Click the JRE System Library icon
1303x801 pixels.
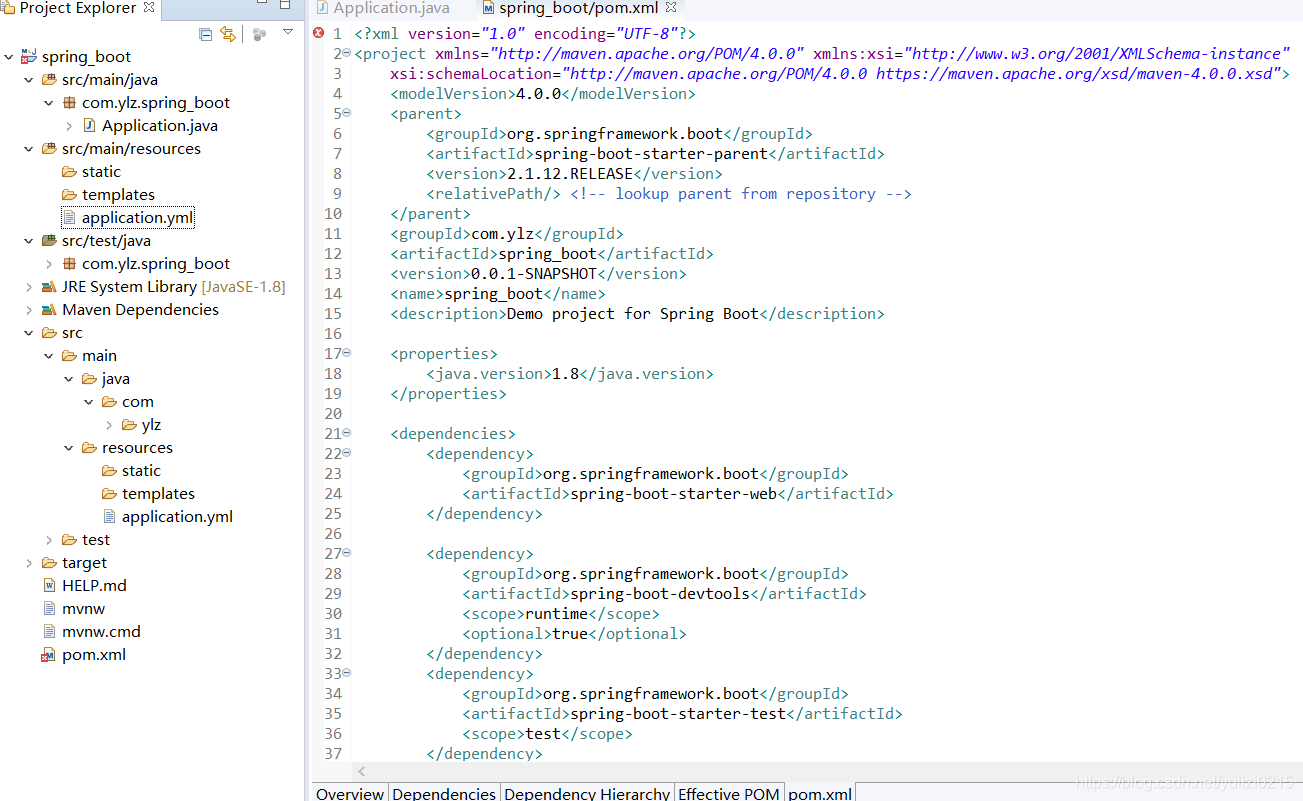[x=49, y=287]
